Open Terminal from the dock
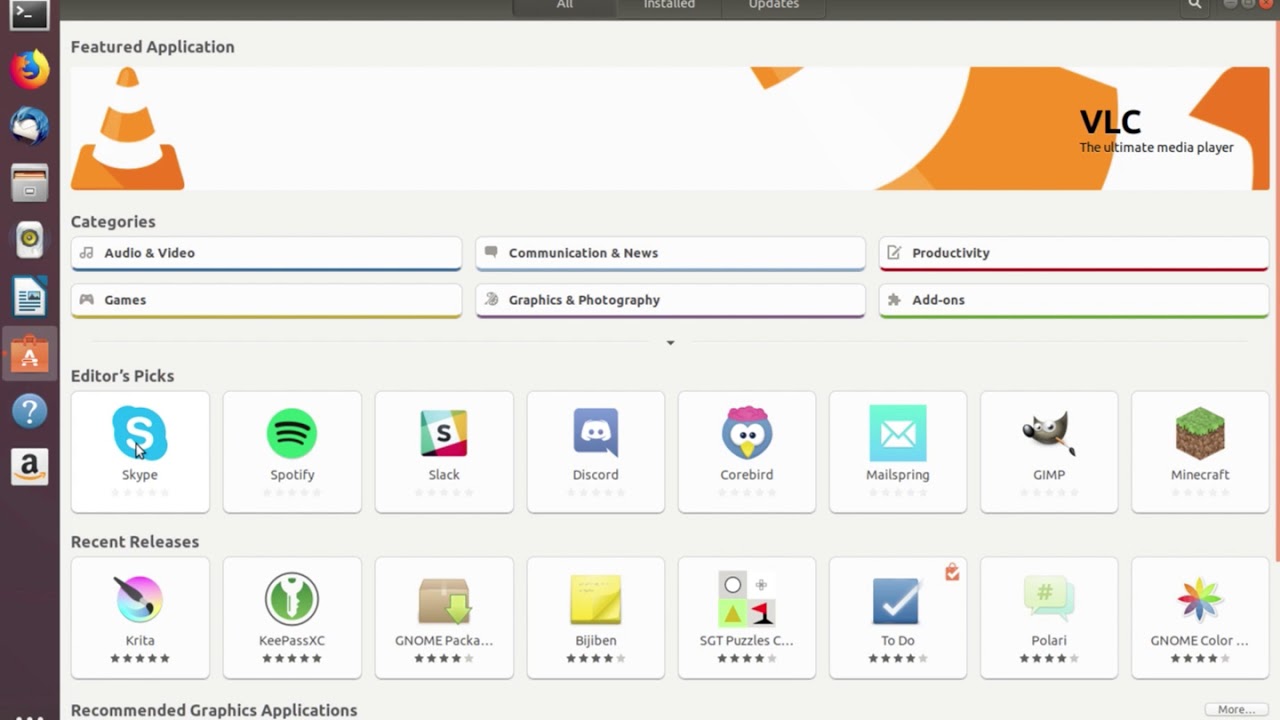1280x720 pixels. pos(30,13)
